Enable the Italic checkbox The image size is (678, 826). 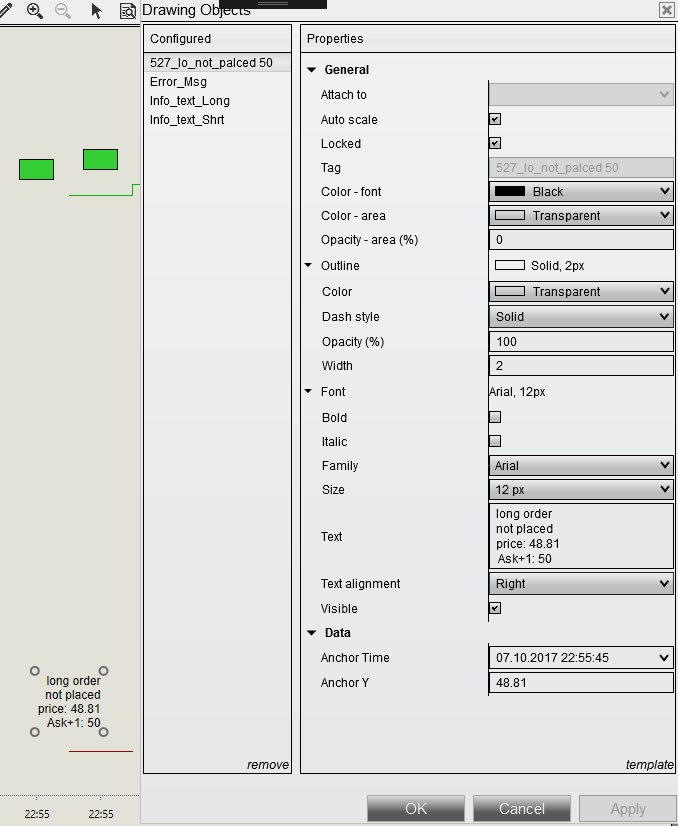[x=495, y=441]
